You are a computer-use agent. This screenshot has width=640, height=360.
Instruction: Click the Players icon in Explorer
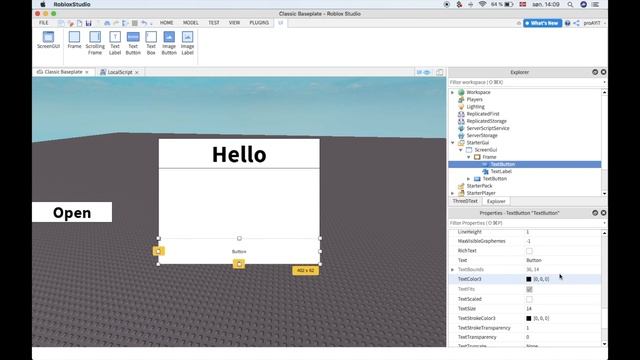tap(461, 100)
